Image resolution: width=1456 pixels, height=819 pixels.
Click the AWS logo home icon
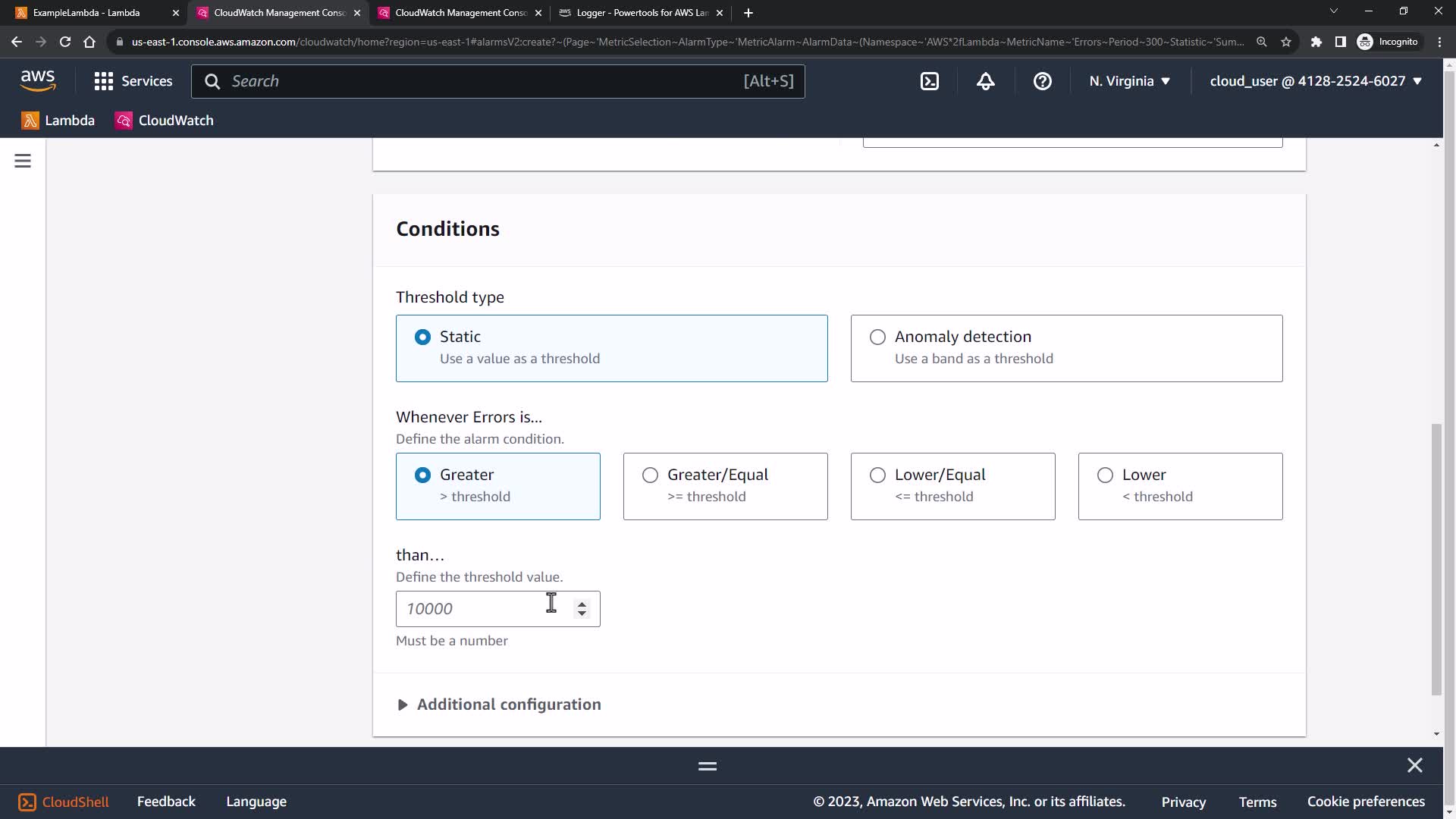(x=38, y=80)
